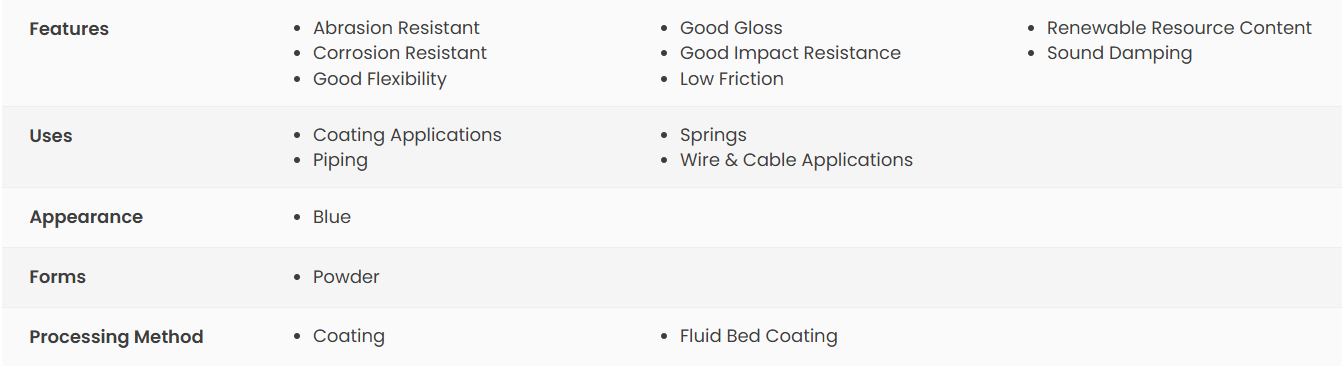
Task: Select Corrosion Resistant list item
Action: 400,53
